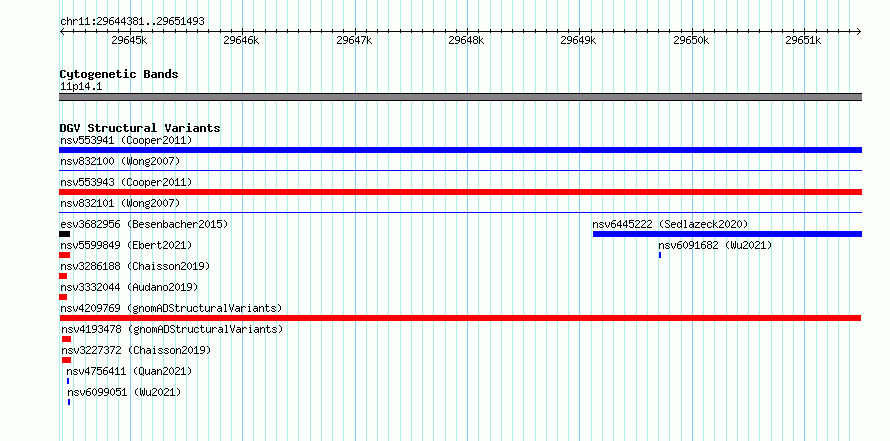Open esv3682956 (Besenbacher2015) label
This screenshot has height=441, width=890.
tap(144, 224)
